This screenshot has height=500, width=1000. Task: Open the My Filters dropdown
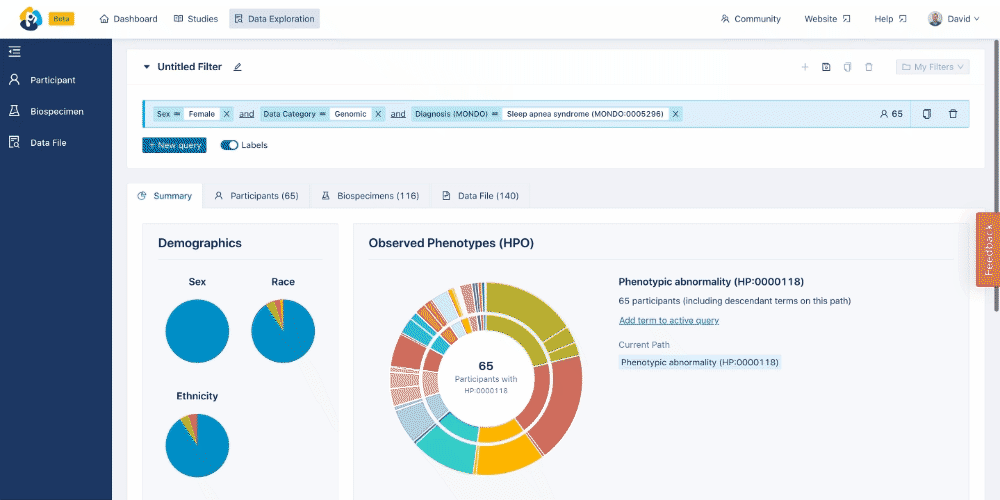[x=932, y=67]
